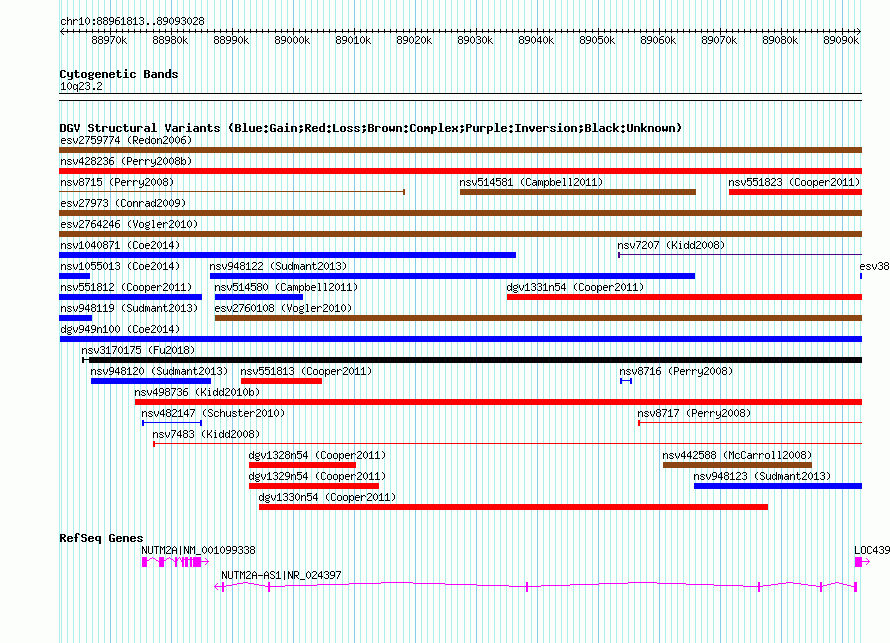
Task: Click the esv2759774 (Redon2006) variant label
Action: (x=126, y=140)
